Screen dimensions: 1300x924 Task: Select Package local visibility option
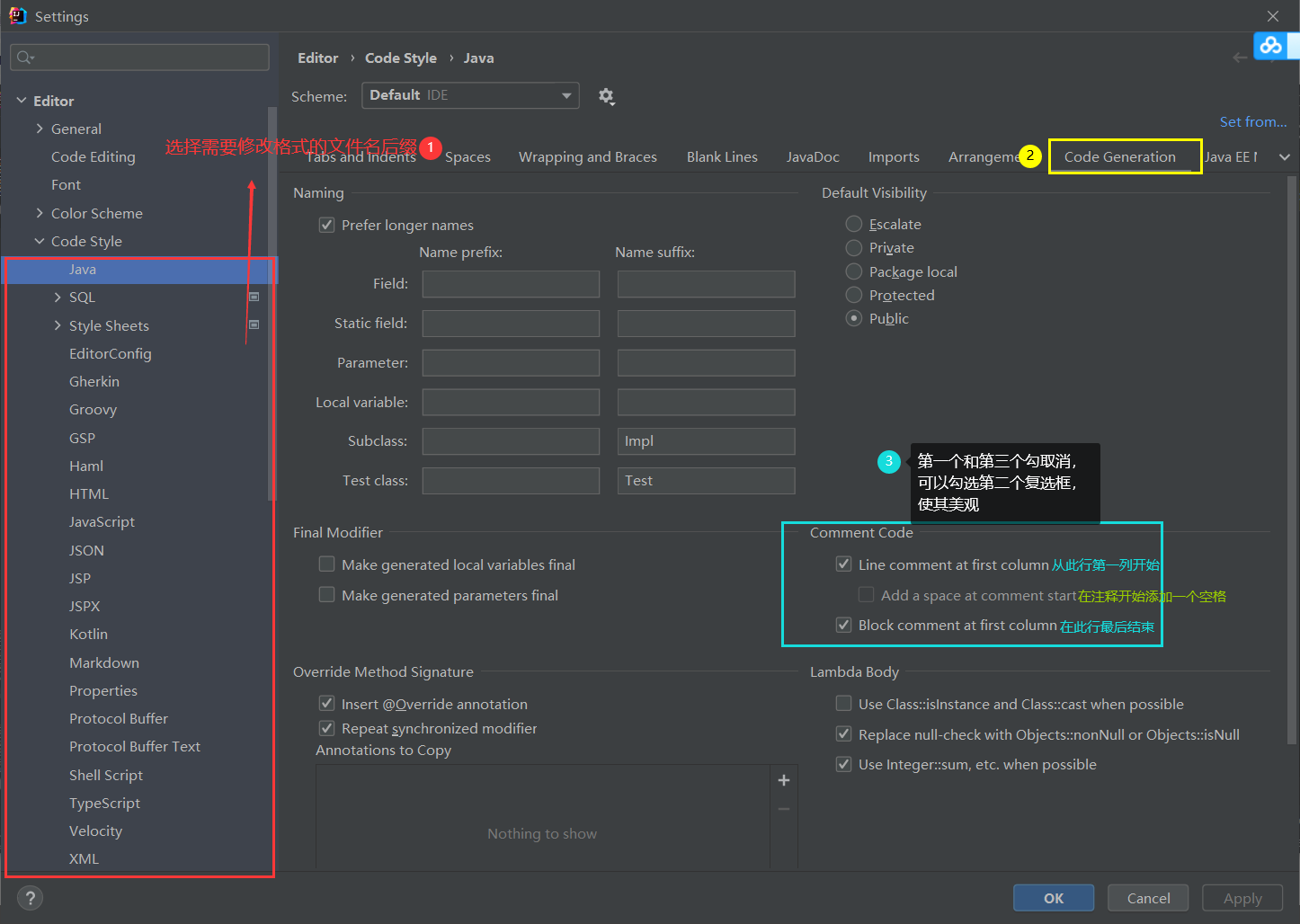pyautogui.click(x=854, y=271)
